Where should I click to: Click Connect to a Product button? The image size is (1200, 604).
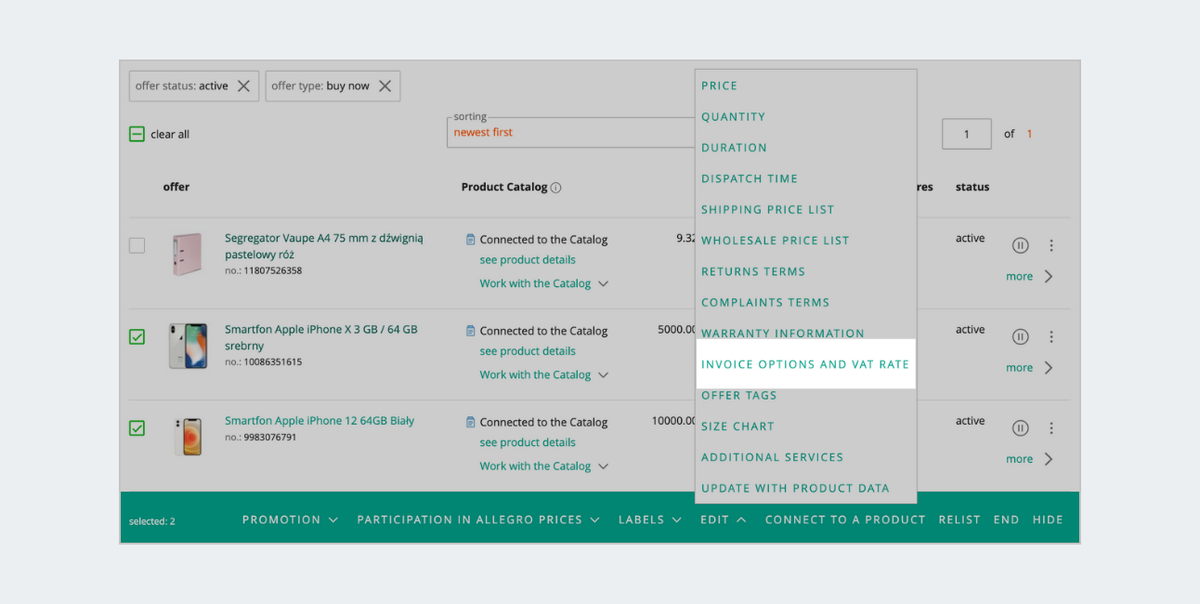coord(845,520)
